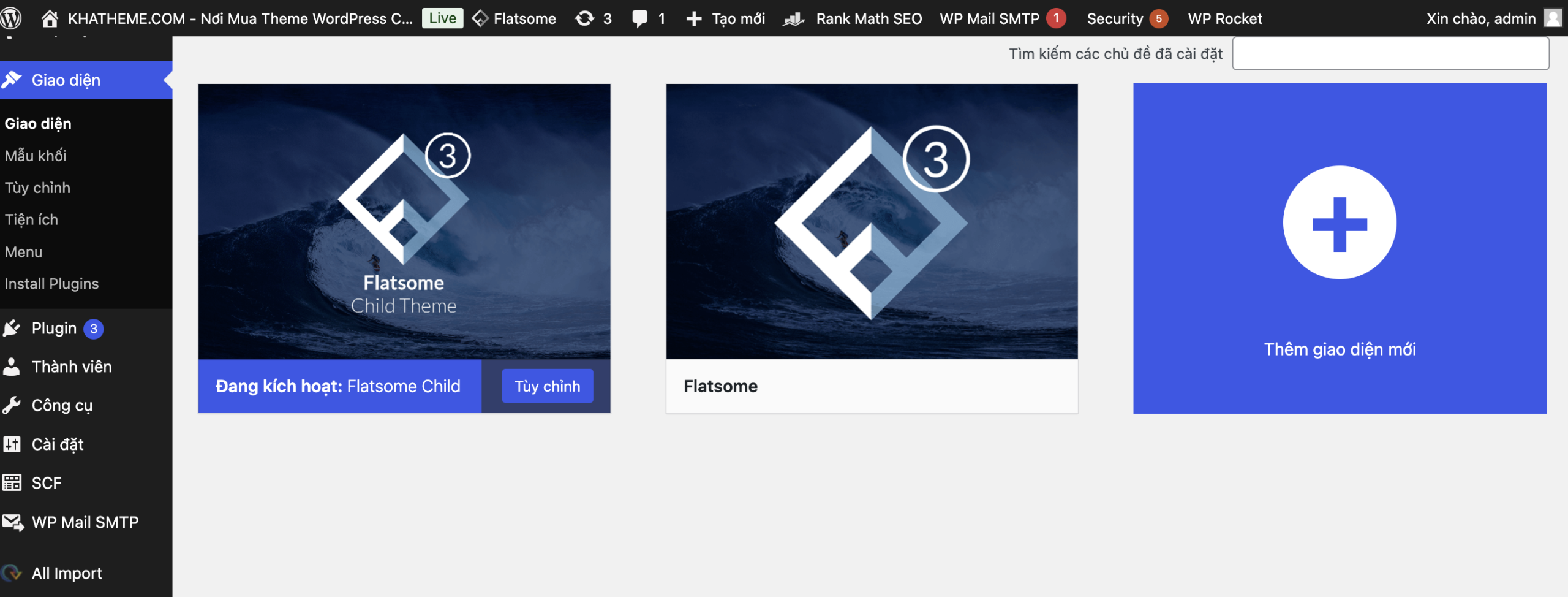
Task: Open the WP Rocket menu
Action: click(1225, 18)
